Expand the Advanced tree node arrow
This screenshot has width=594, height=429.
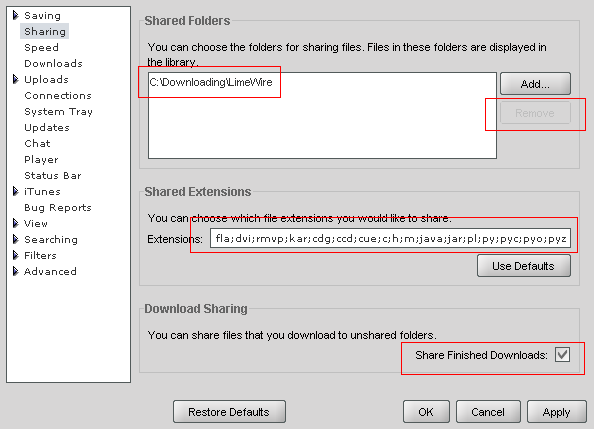click(16, 271)
